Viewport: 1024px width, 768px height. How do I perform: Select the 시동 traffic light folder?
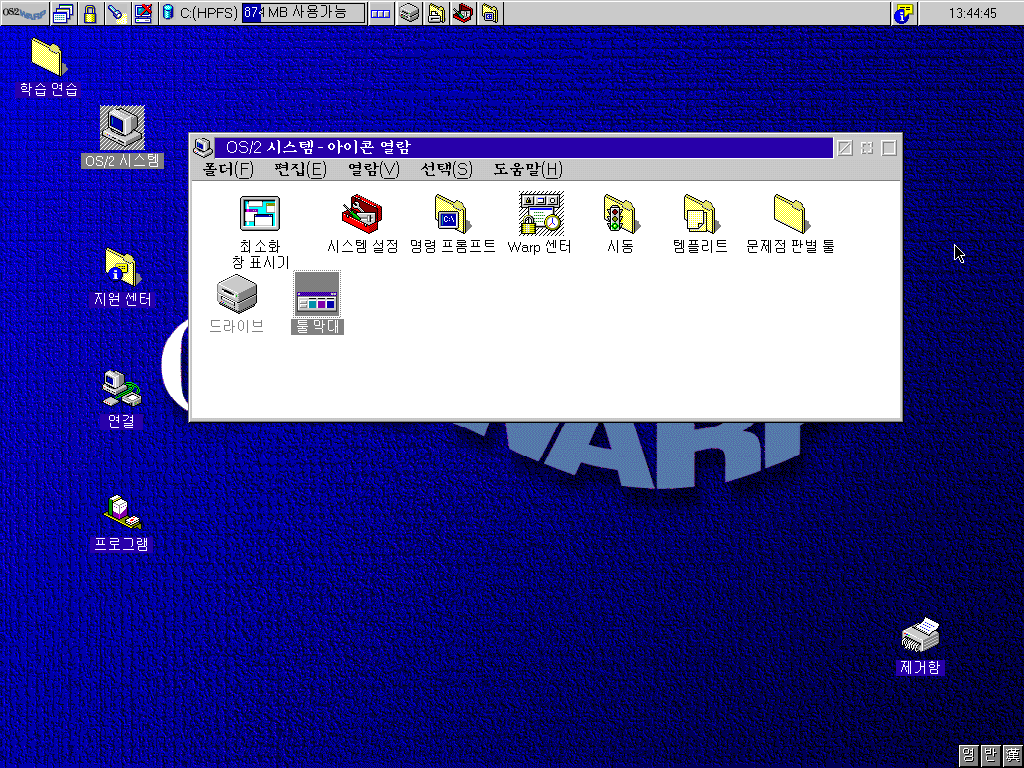[620, 224]
